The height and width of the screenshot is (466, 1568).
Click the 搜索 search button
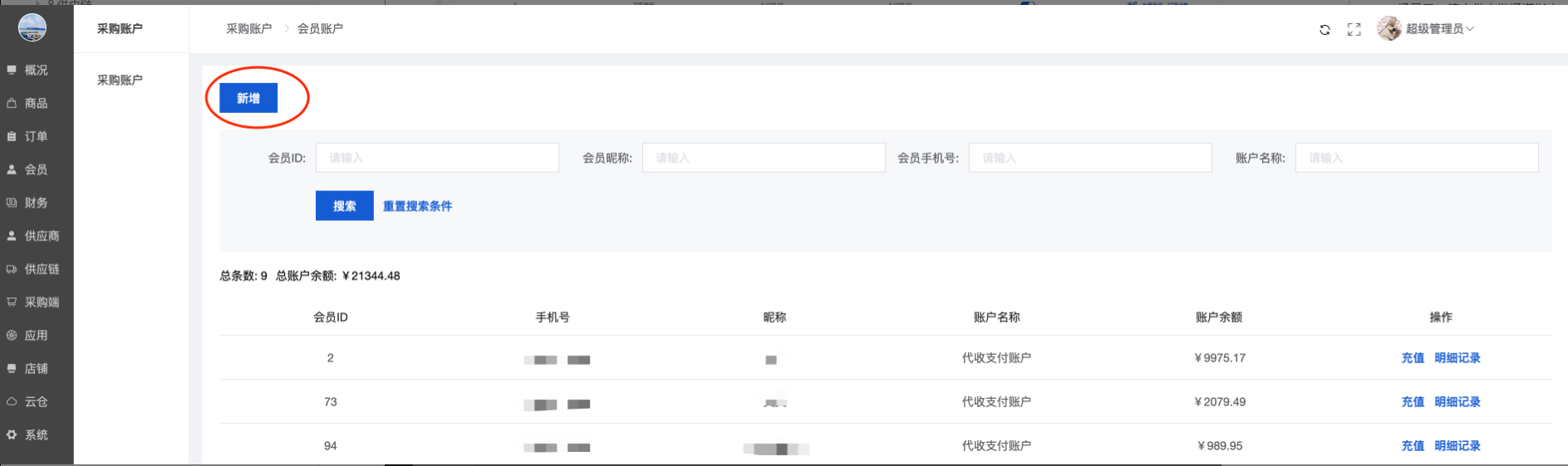click(344, 206)
